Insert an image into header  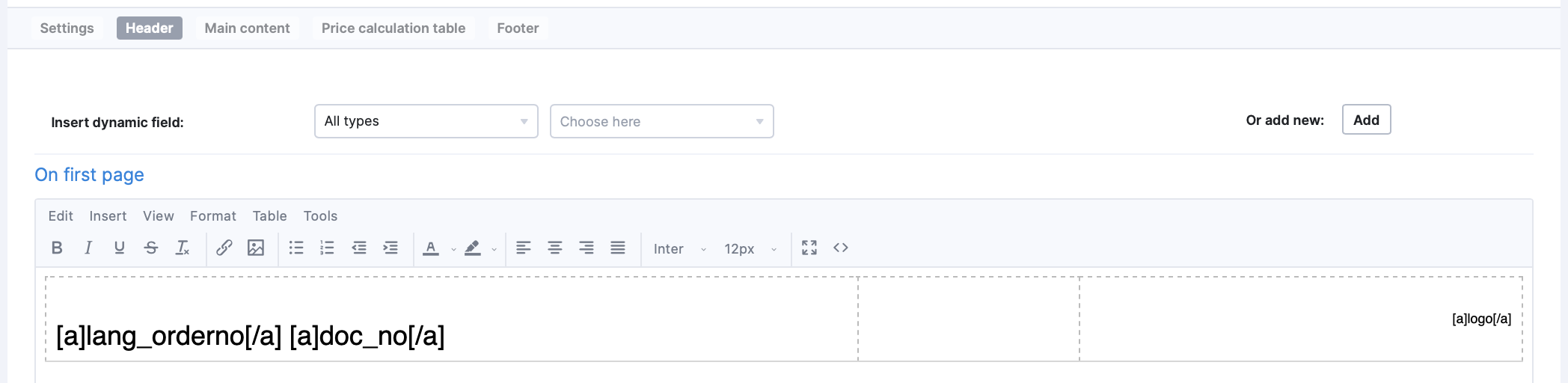click(256, 248)
